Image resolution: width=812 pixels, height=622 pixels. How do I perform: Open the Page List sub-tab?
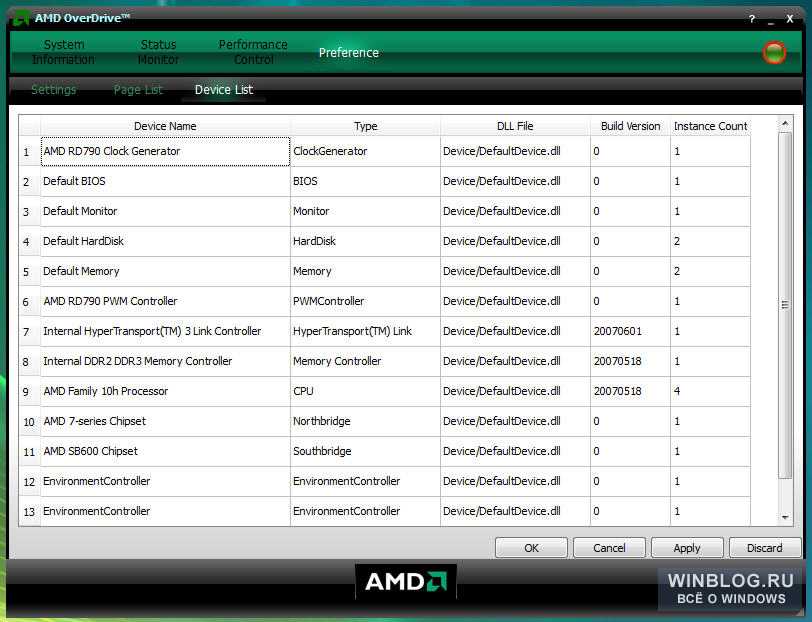click(138, 90)
